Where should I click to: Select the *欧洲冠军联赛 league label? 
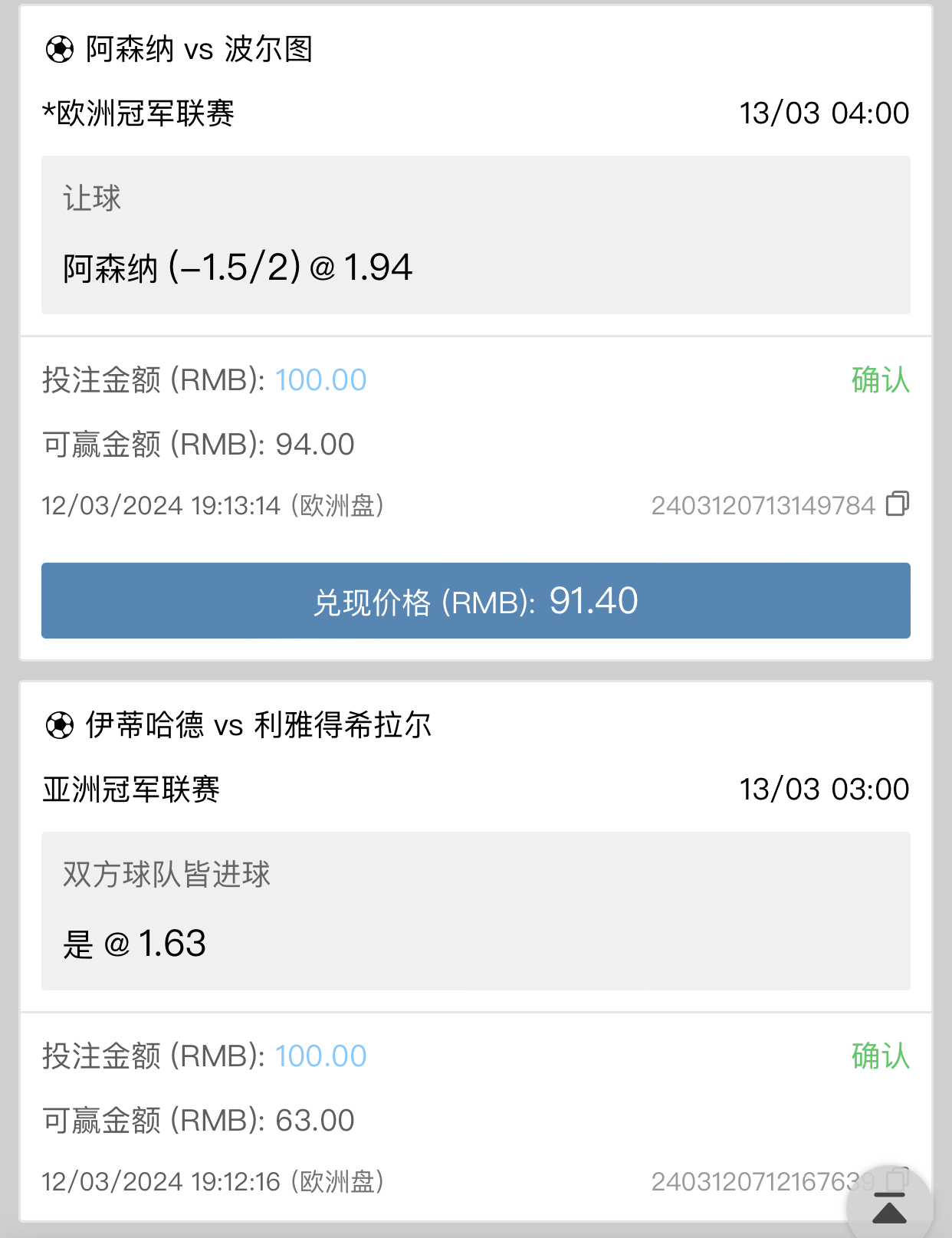(x=139, y=113)
